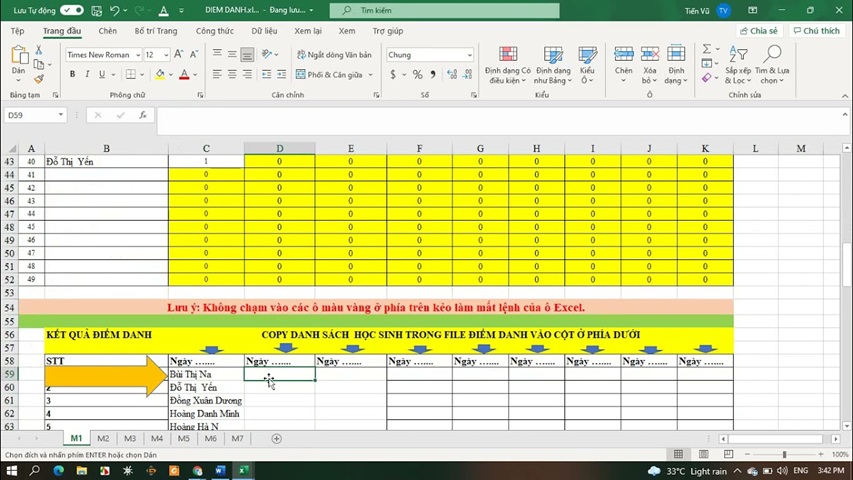This screenshot has height=480, width=853.
Task: Toggle the Lưu Tự động autosave switch
Action: (x=71, y=10)
